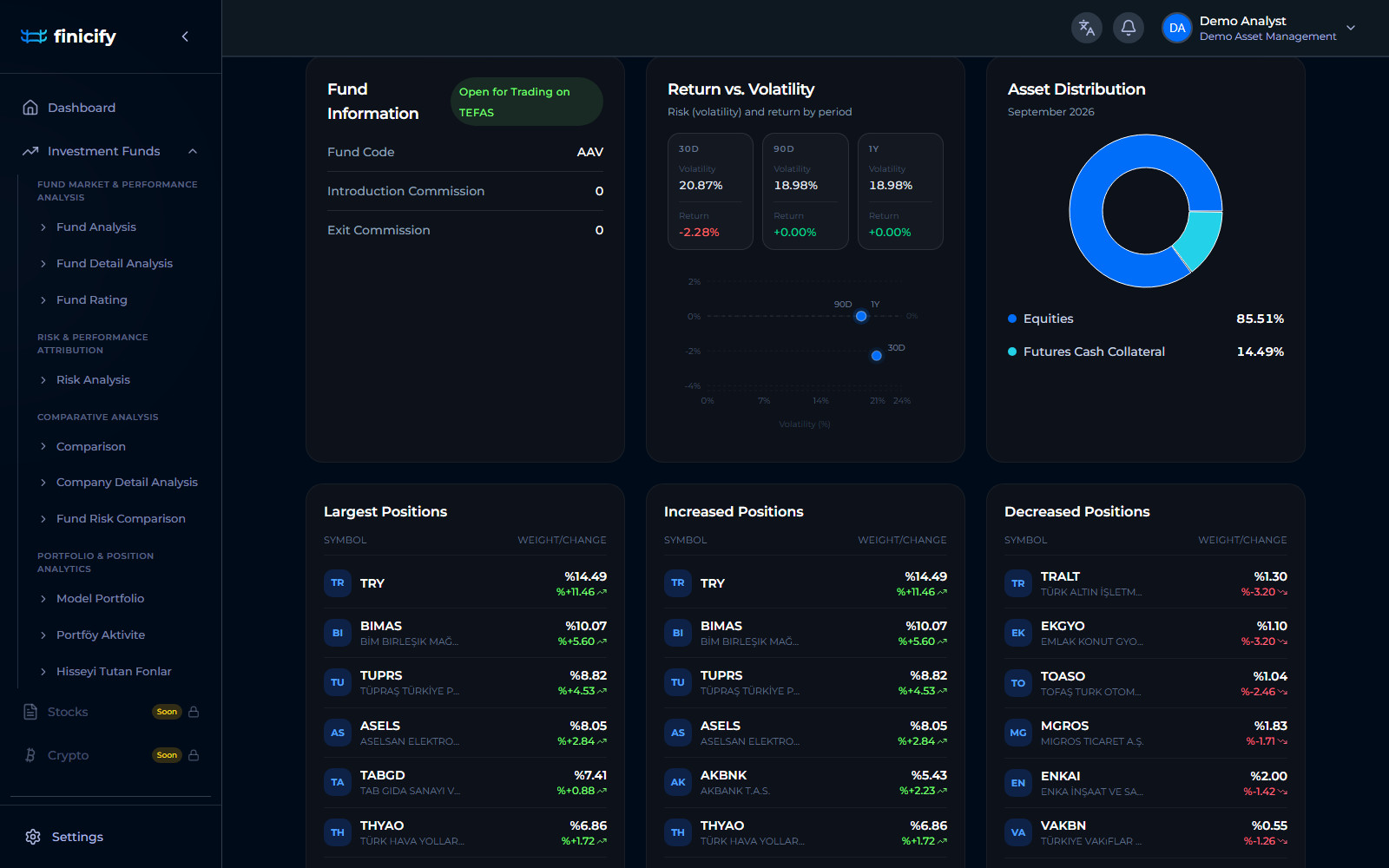Click the TA badge for TABGD
Viewport: 1389px width, 868px height.
coord(338,782)
